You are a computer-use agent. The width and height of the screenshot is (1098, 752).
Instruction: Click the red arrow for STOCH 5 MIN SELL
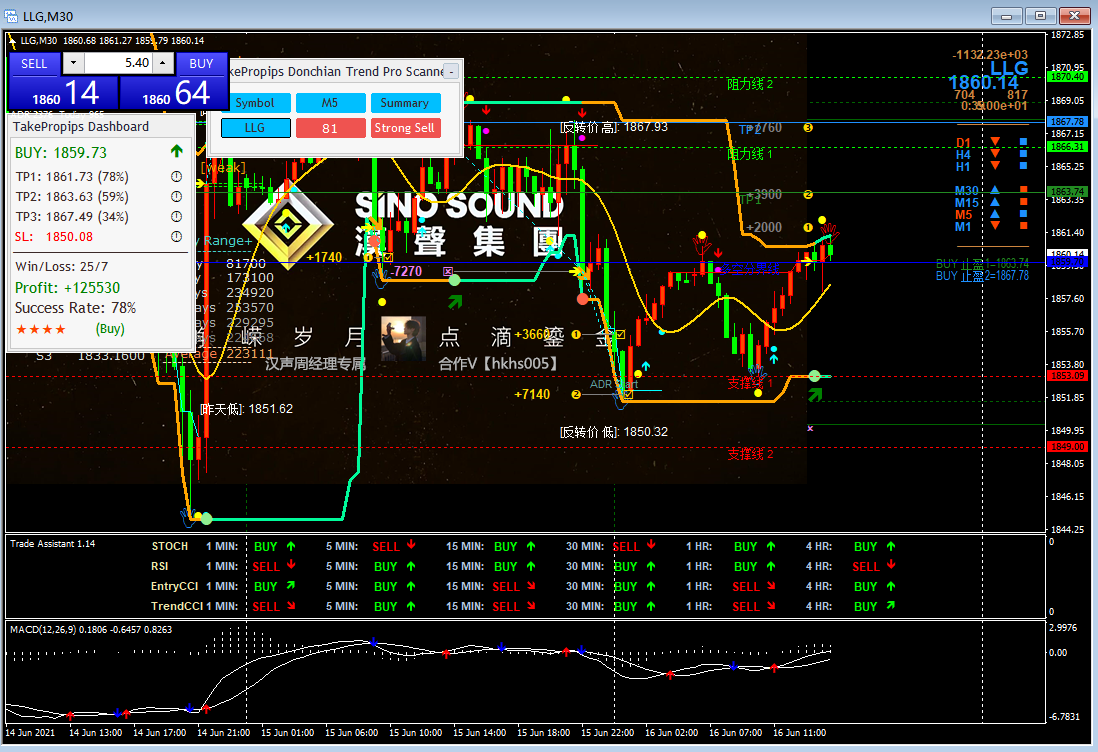(x=411, y=545)
